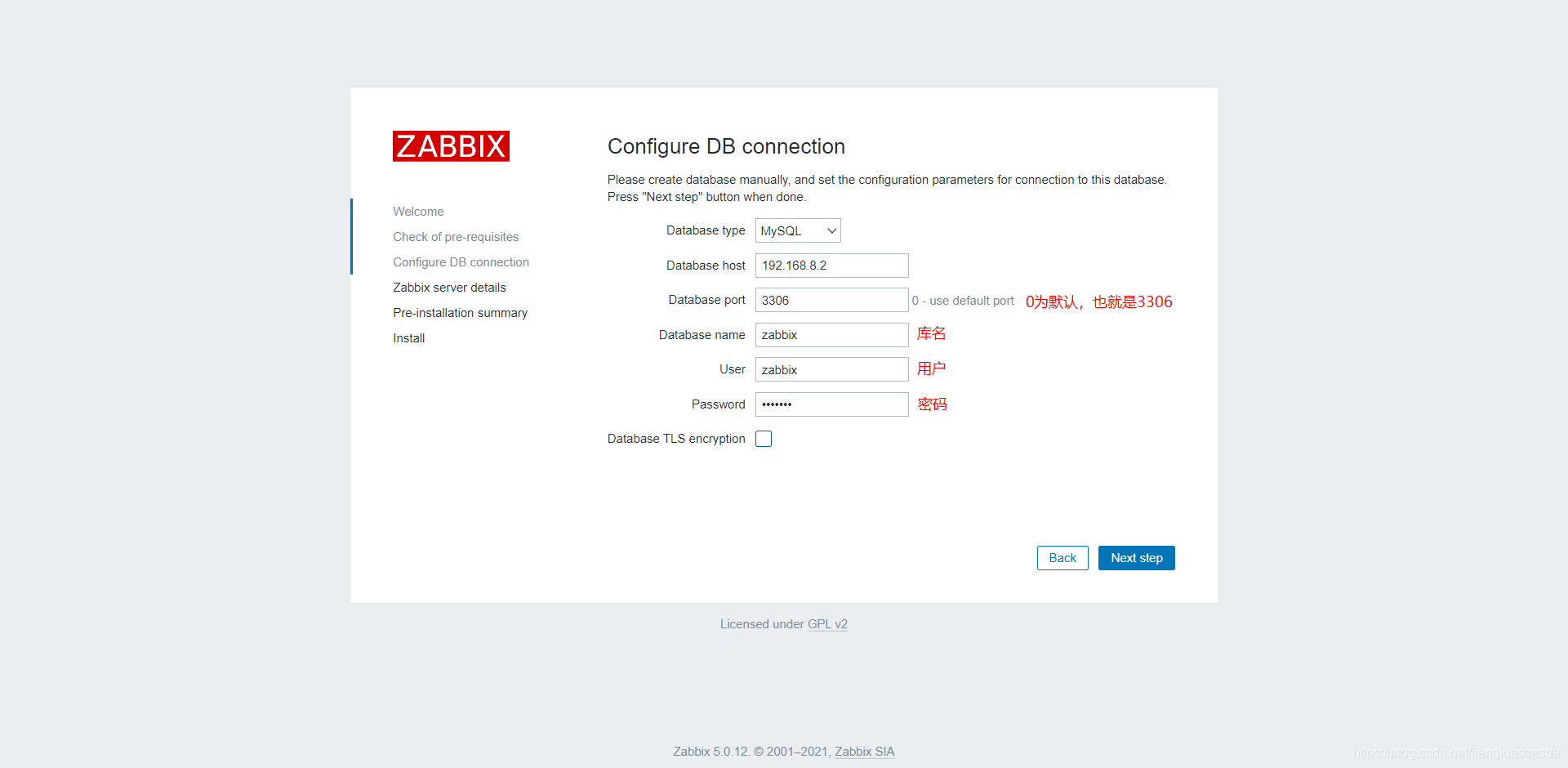Focus the Database host field

click(x=831, y=266)
